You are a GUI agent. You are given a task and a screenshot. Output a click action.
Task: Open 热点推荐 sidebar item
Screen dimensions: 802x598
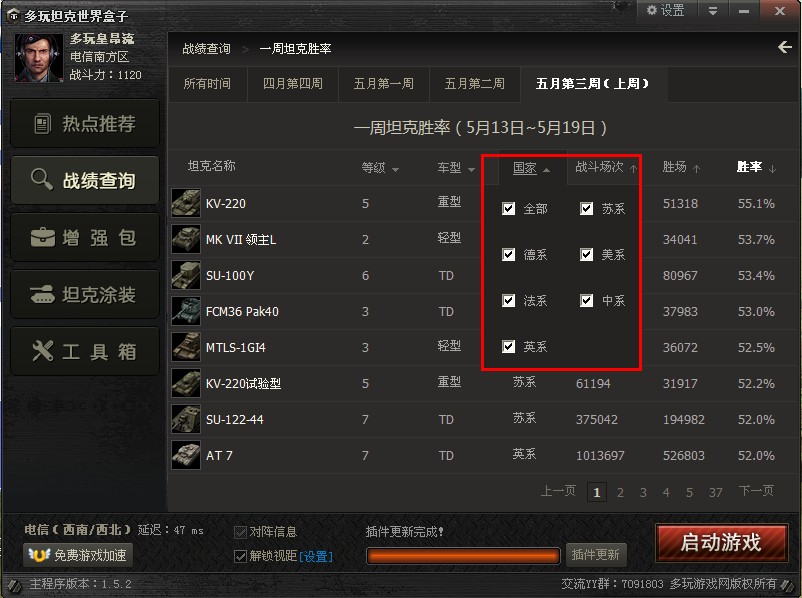coord(85,124)
